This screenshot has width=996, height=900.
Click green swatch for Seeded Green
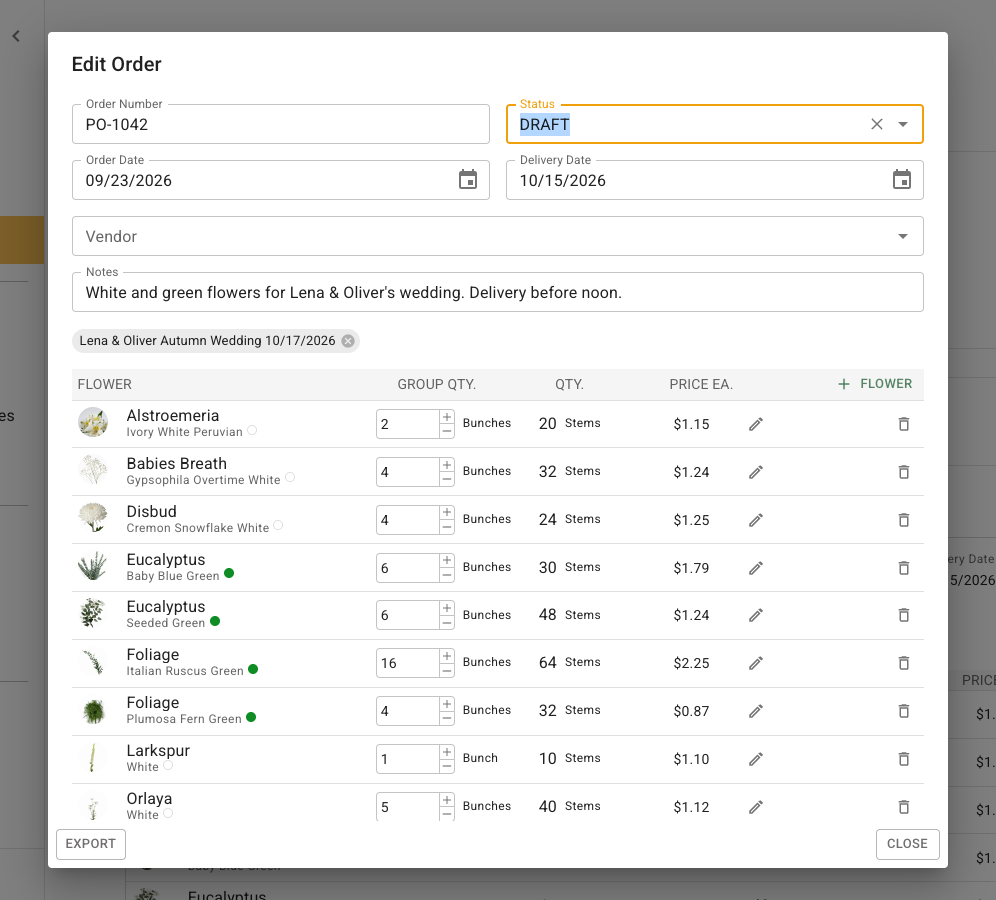pos(215,621)
